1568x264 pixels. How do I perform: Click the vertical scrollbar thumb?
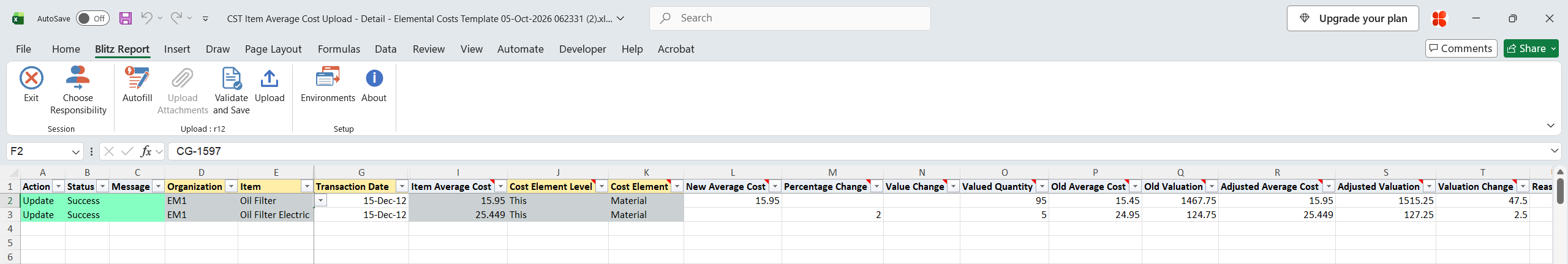coord(1560,191)
